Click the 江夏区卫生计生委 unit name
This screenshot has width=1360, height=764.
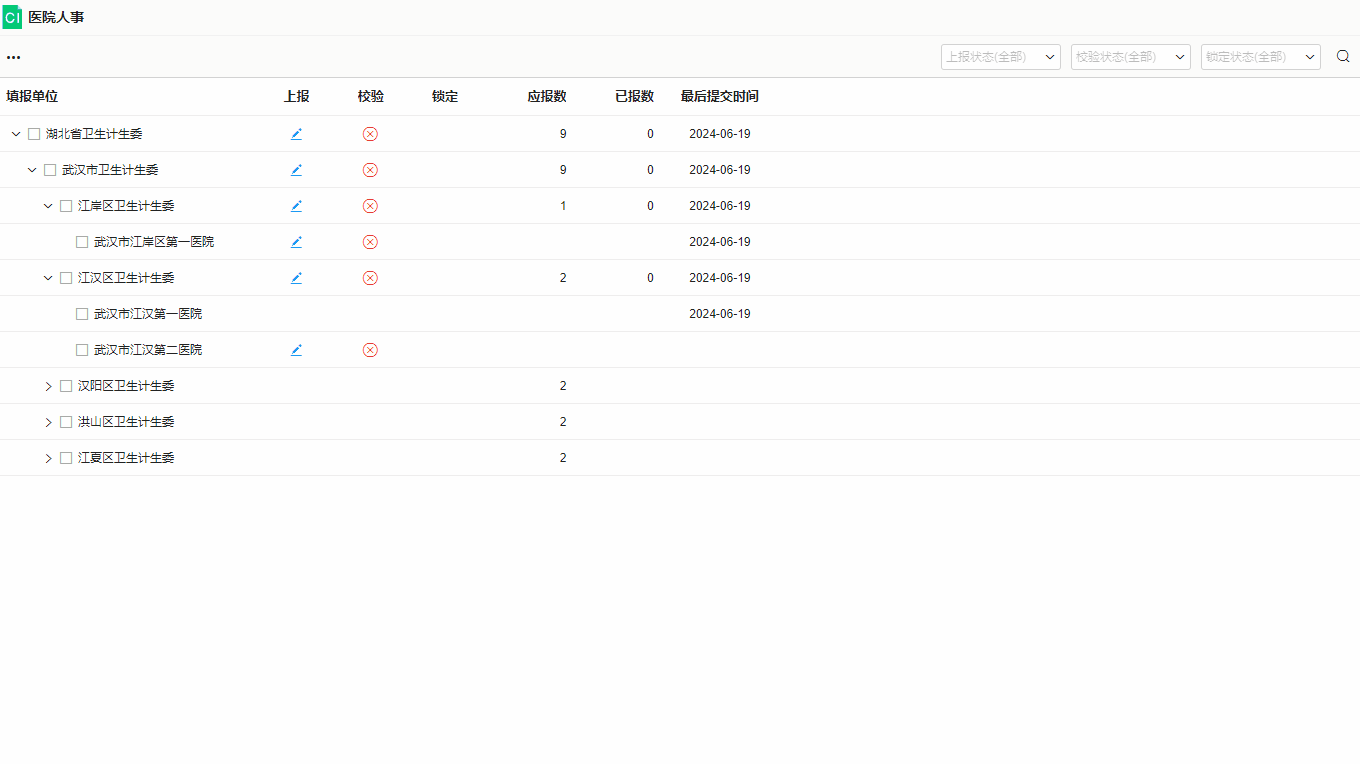[126, 458]
